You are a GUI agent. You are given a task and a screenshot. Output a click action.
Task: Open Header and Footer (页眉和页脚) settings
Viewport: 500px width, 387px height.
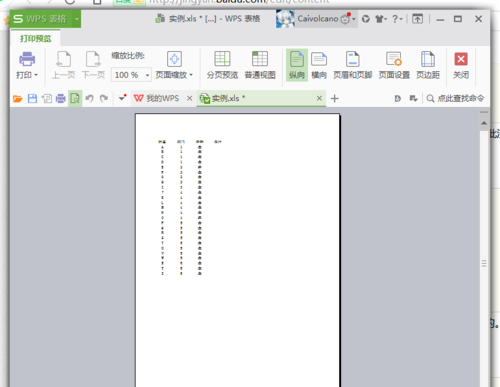[353, 65]
